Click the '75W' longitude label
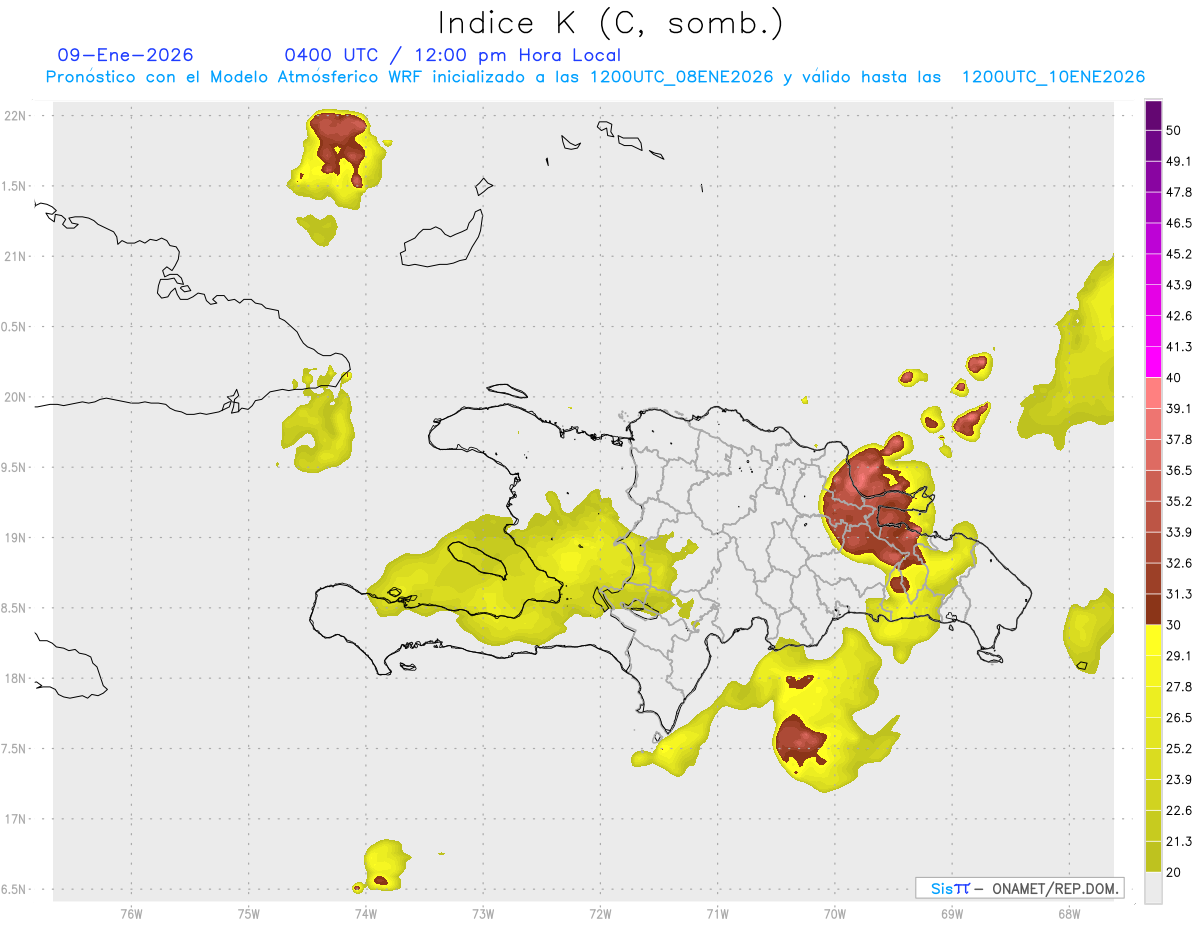 coord(249,913)
